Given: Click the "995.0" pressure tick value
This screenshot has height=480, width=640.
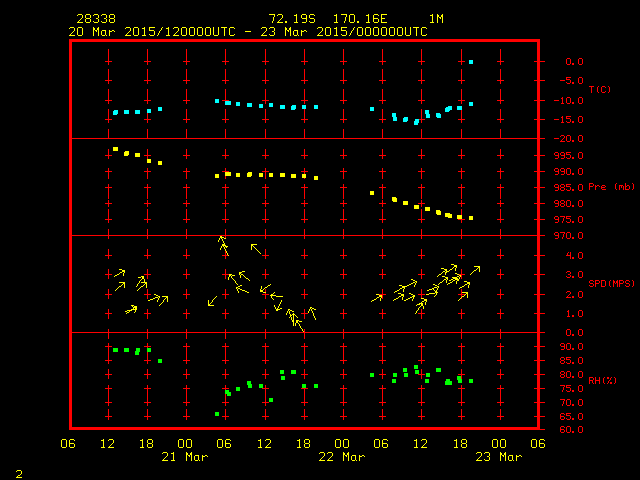Looking at the screenshot, I should [569, 156].
